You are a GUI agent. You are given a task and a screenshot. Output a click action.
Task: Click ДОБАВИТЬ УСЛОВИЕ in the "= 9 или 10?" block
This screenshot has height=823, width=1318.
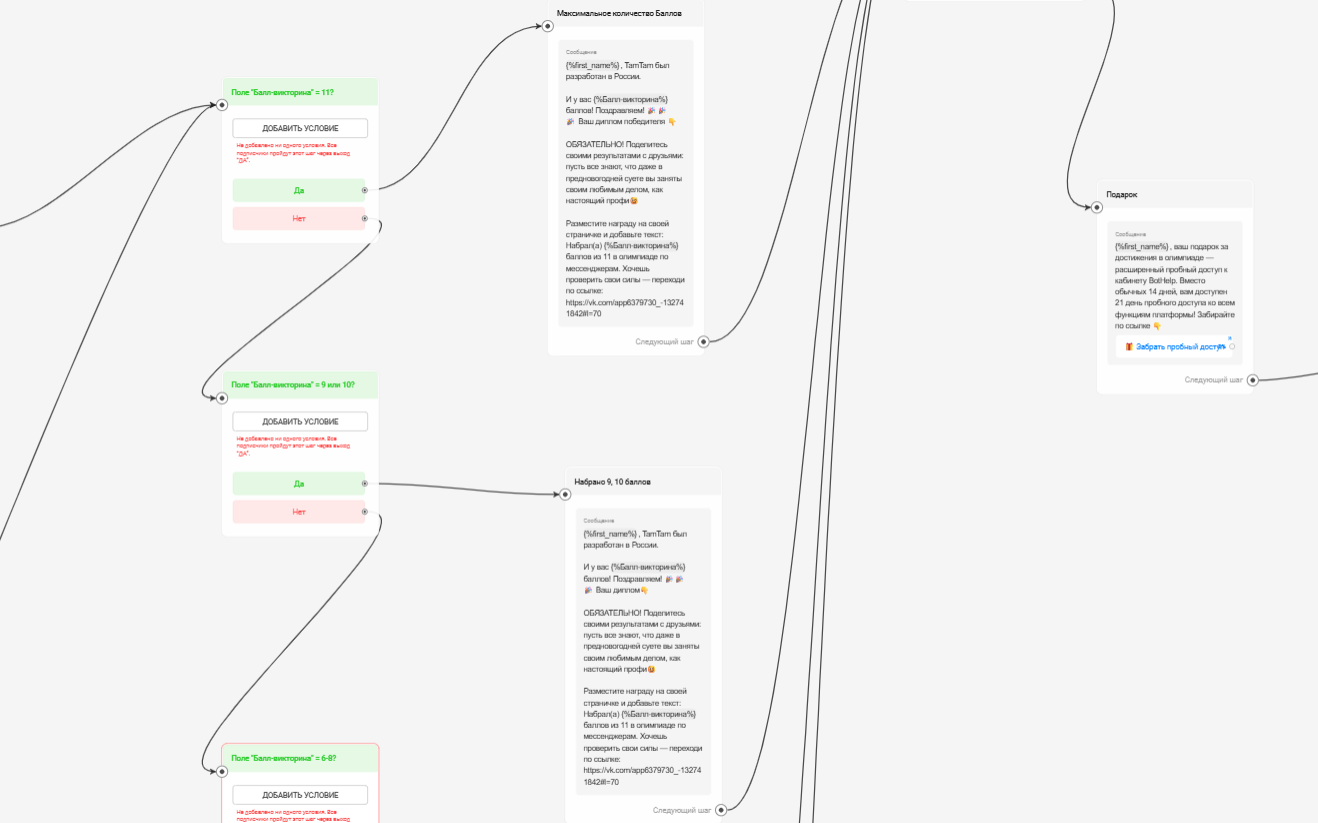300,422
